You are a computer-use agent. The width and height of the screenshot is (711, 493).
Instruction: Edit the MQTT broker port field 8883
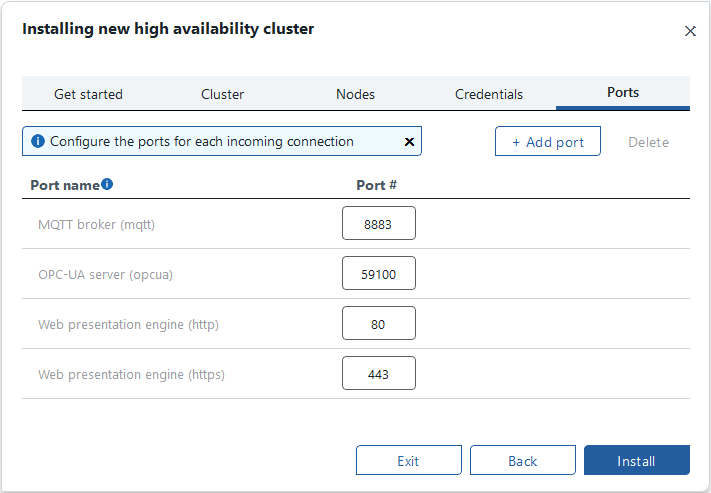point(379,224)
